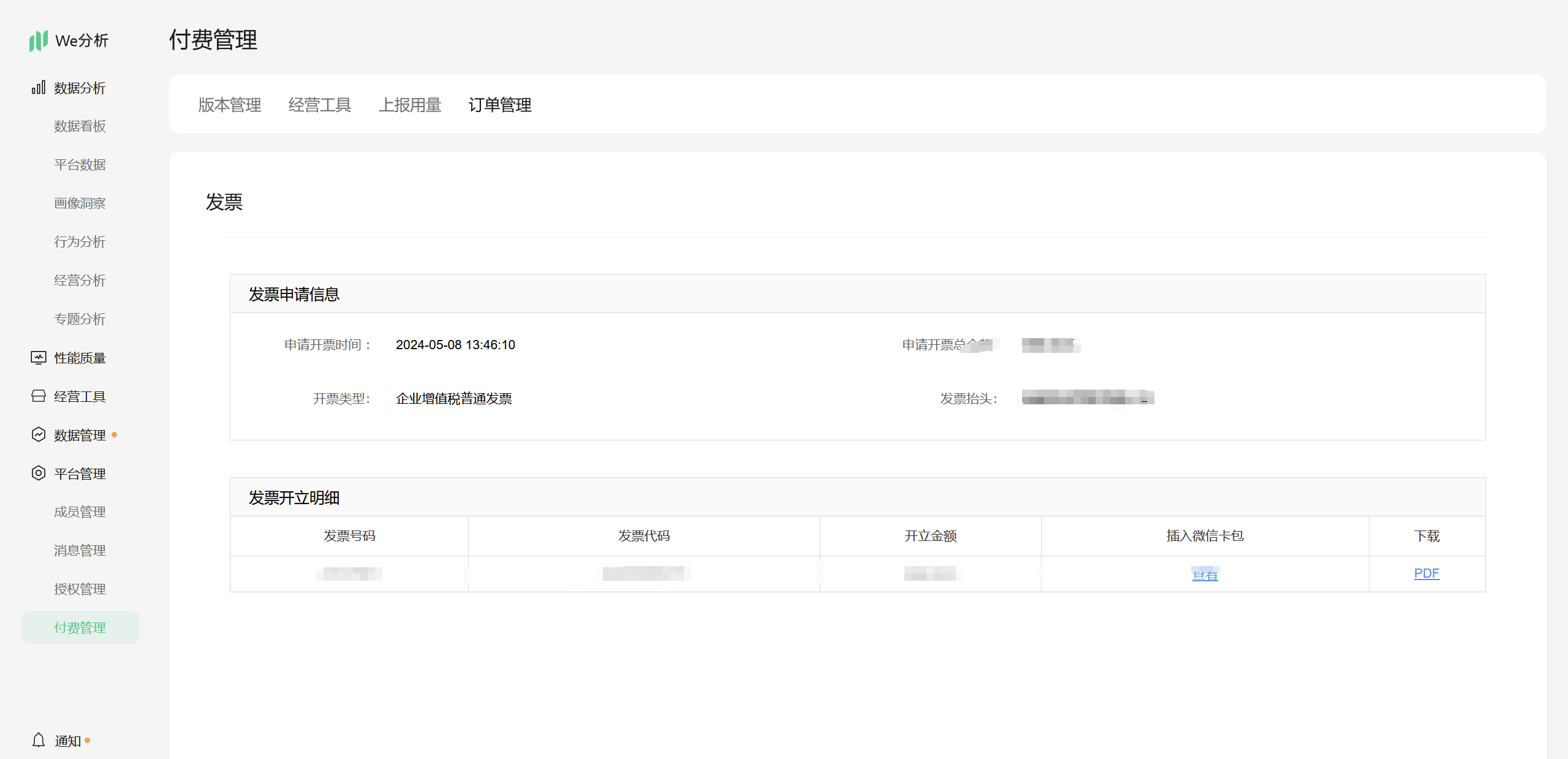Open 授权管理 in sidebar
The width and height of the screenshot is (1568, 759).
tap(80, 589)
